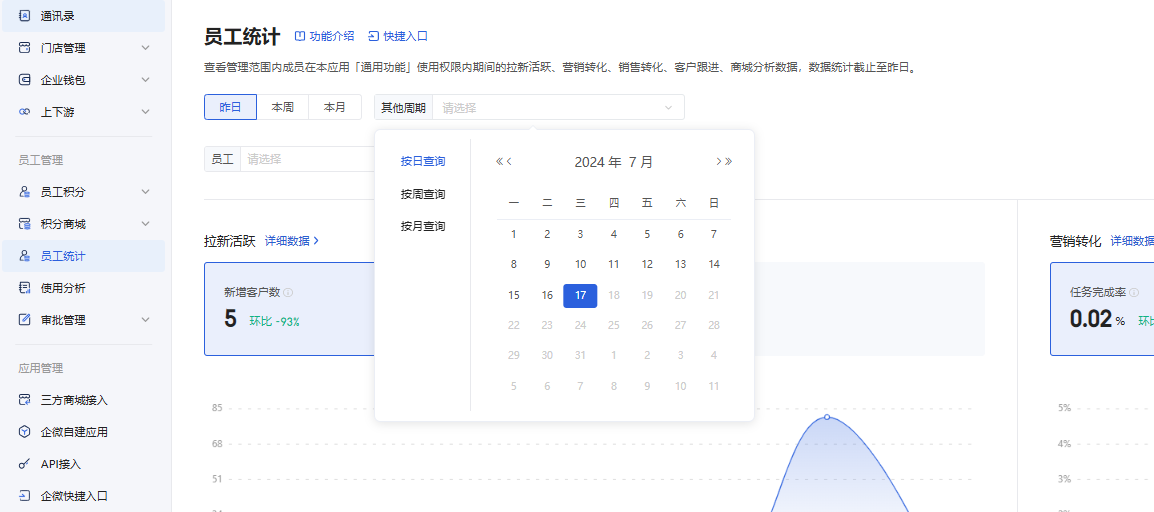Viewport: 1154px width, 512px height.
Task: Click the 2024 年 year header
Action: tap(598, 162)
